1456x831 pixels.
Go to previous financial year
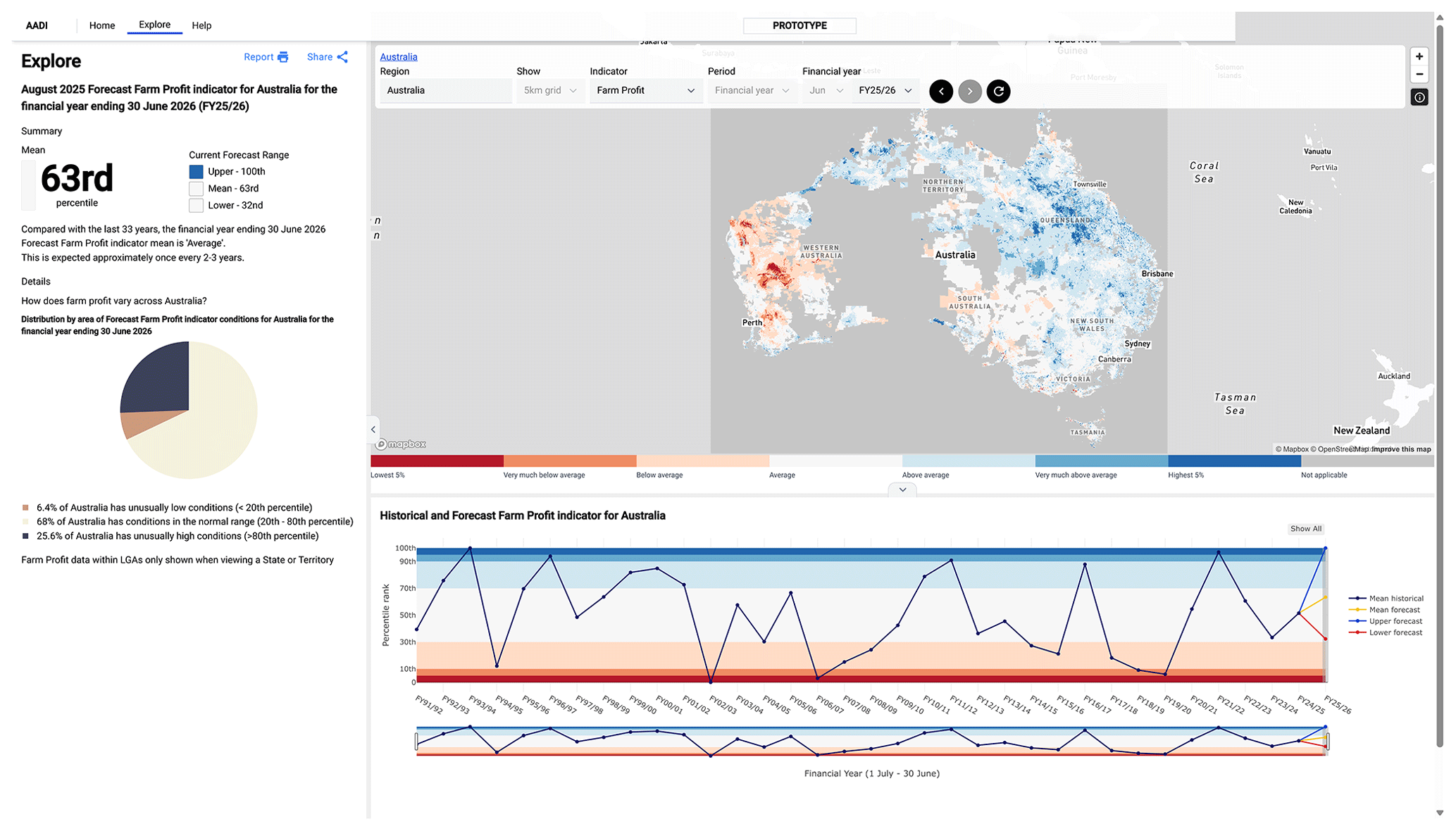point(941,91)
